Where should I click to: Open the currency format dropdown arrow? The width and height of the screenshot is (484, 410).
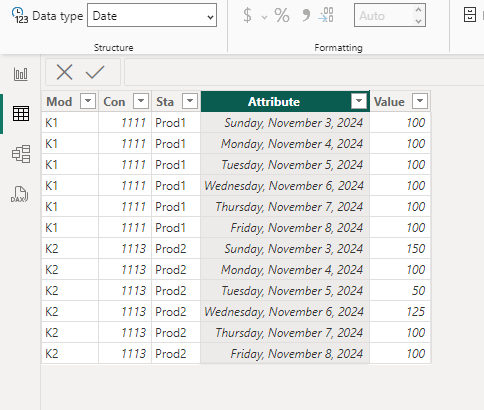pyautogui.click(x=264, y=17)
